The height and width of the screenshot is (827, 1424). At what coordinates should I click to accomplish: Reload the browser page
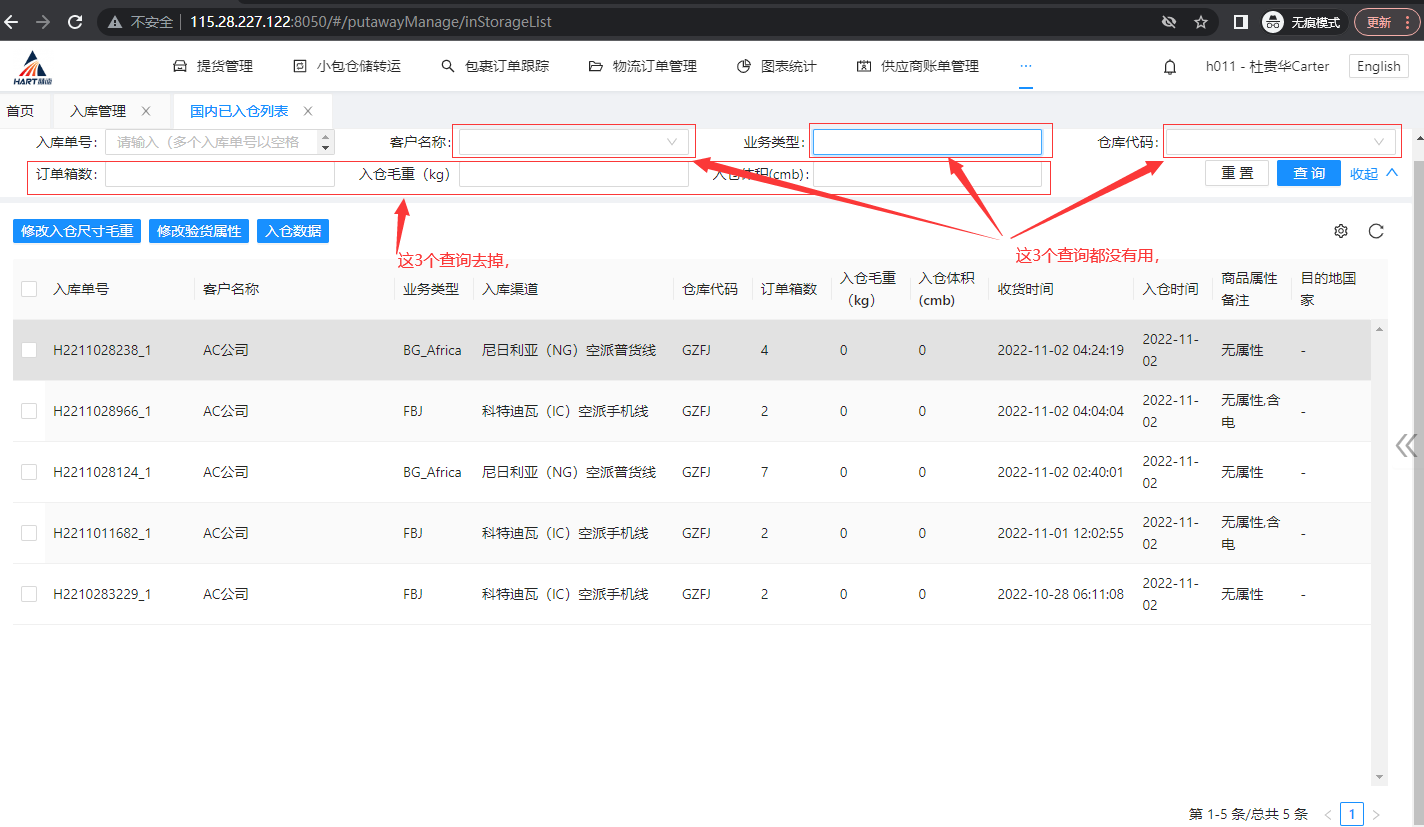74,21
